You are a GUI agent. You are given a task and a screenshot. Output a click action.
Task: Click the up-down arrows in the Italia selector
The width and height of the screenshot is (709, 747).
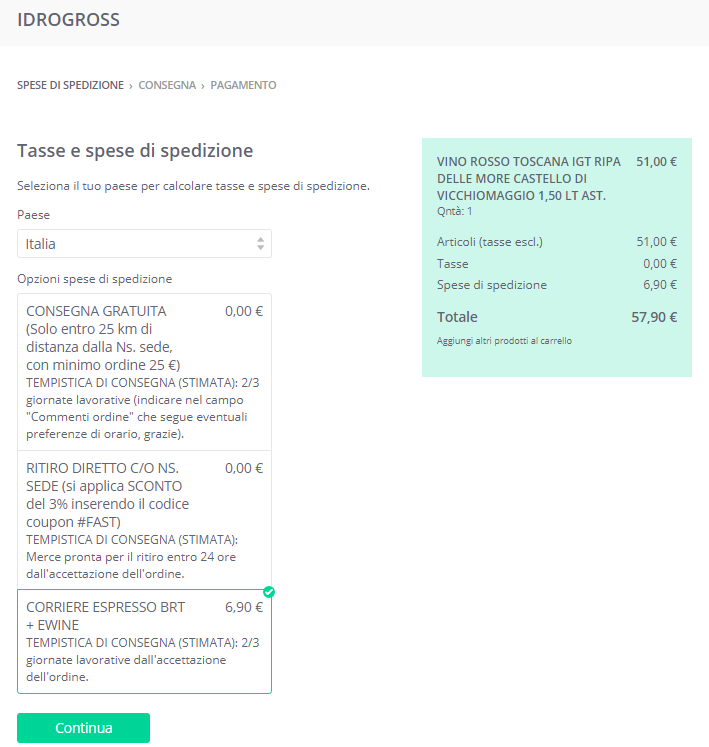260,244
